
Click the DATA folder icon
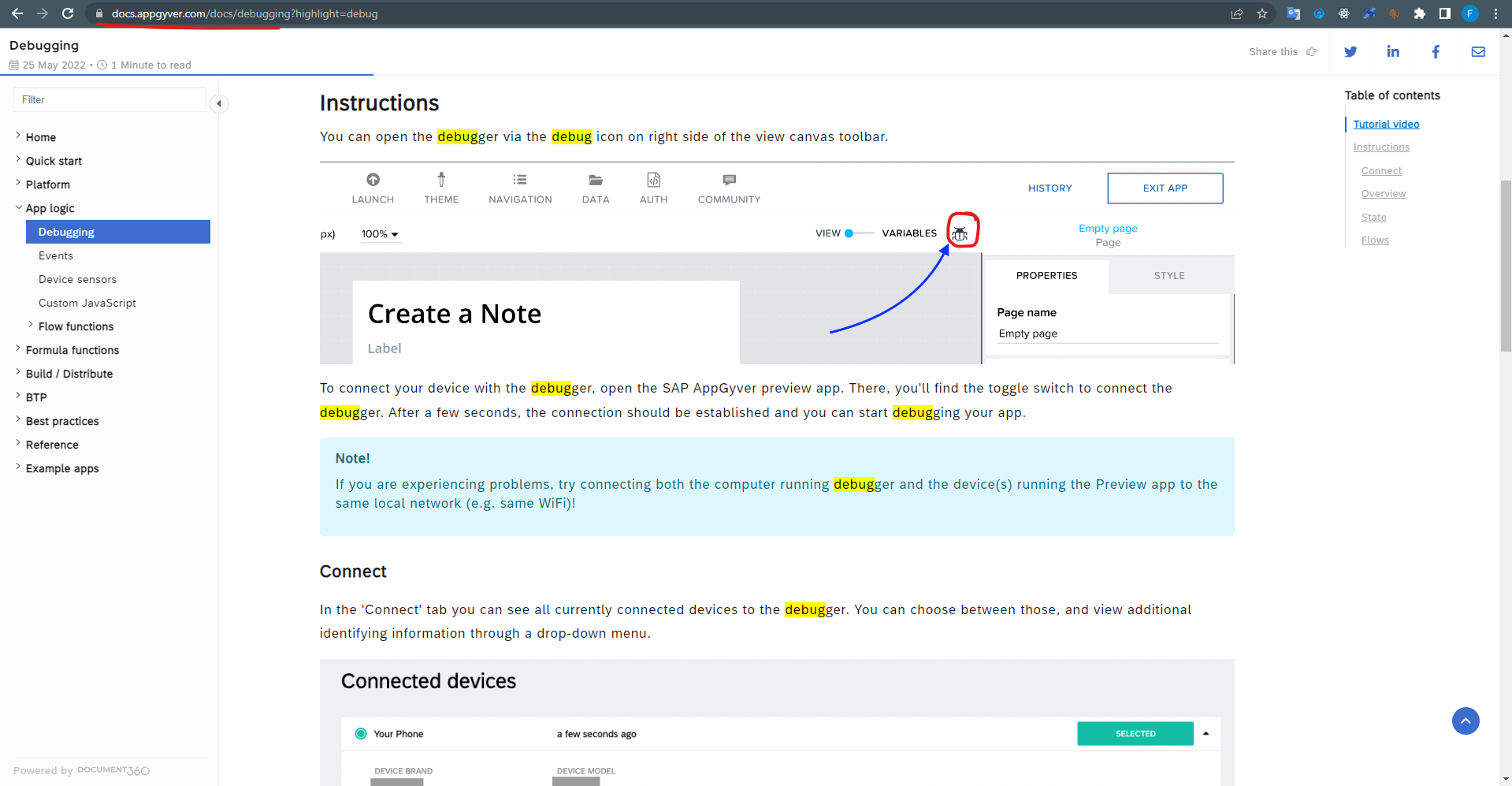click(x=596, y=180)
